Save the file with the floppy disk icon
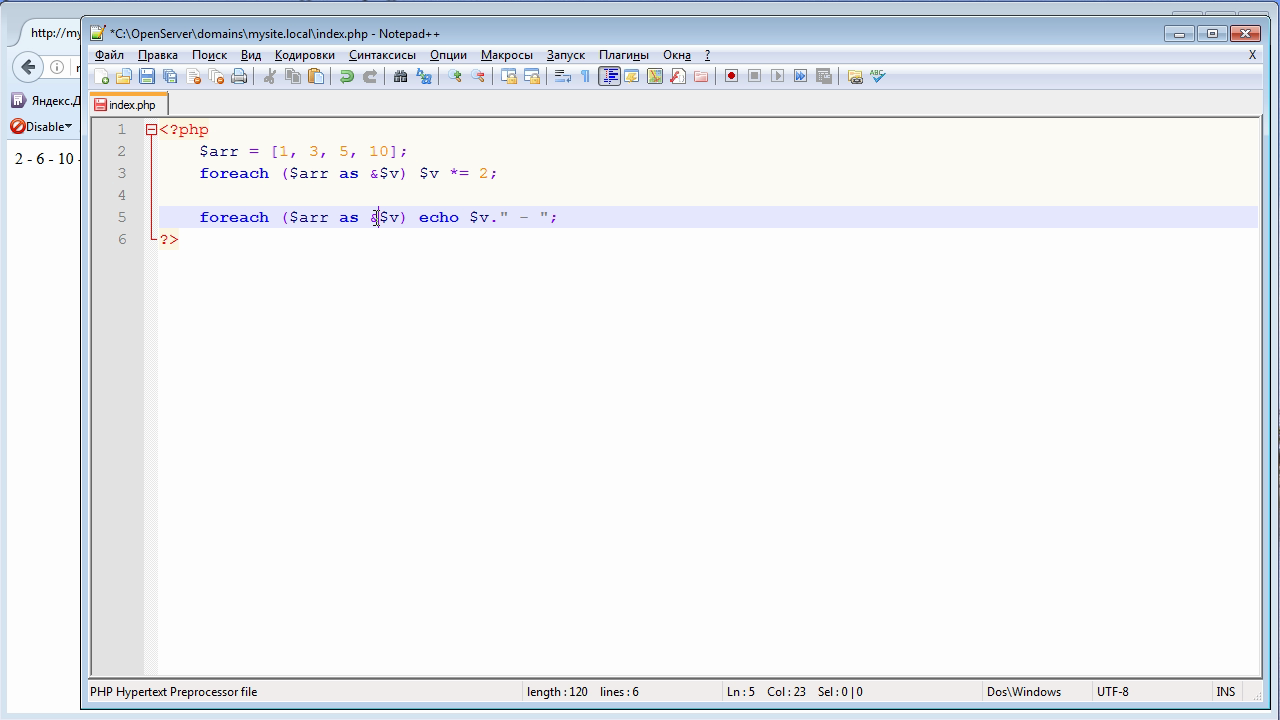Viewport: 1280px width, 720px height. (x=147, y=76)
